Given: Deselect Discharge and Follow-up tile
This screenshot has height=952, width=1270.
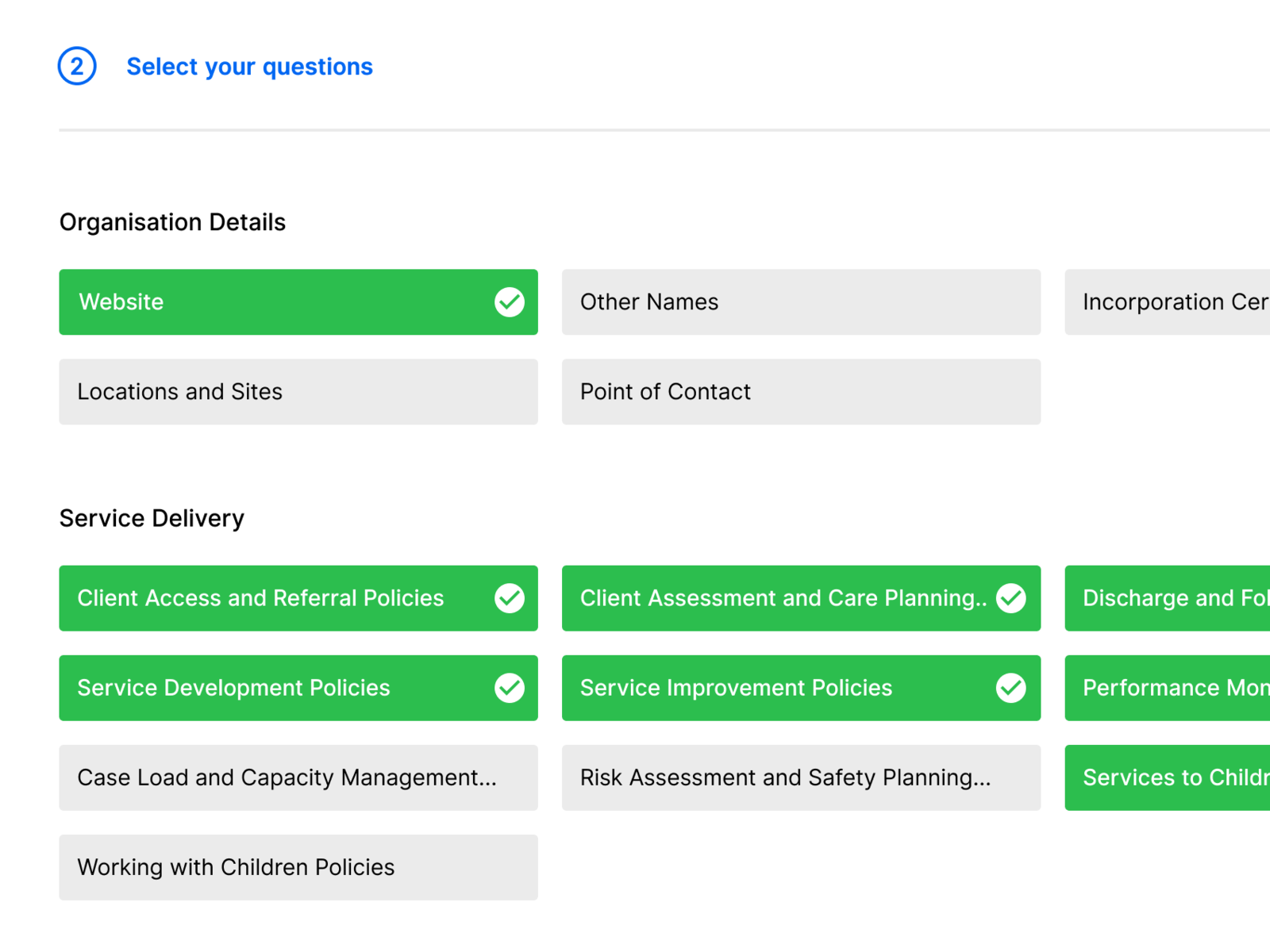Looking at the screenshot, I should click(1168, 598).
